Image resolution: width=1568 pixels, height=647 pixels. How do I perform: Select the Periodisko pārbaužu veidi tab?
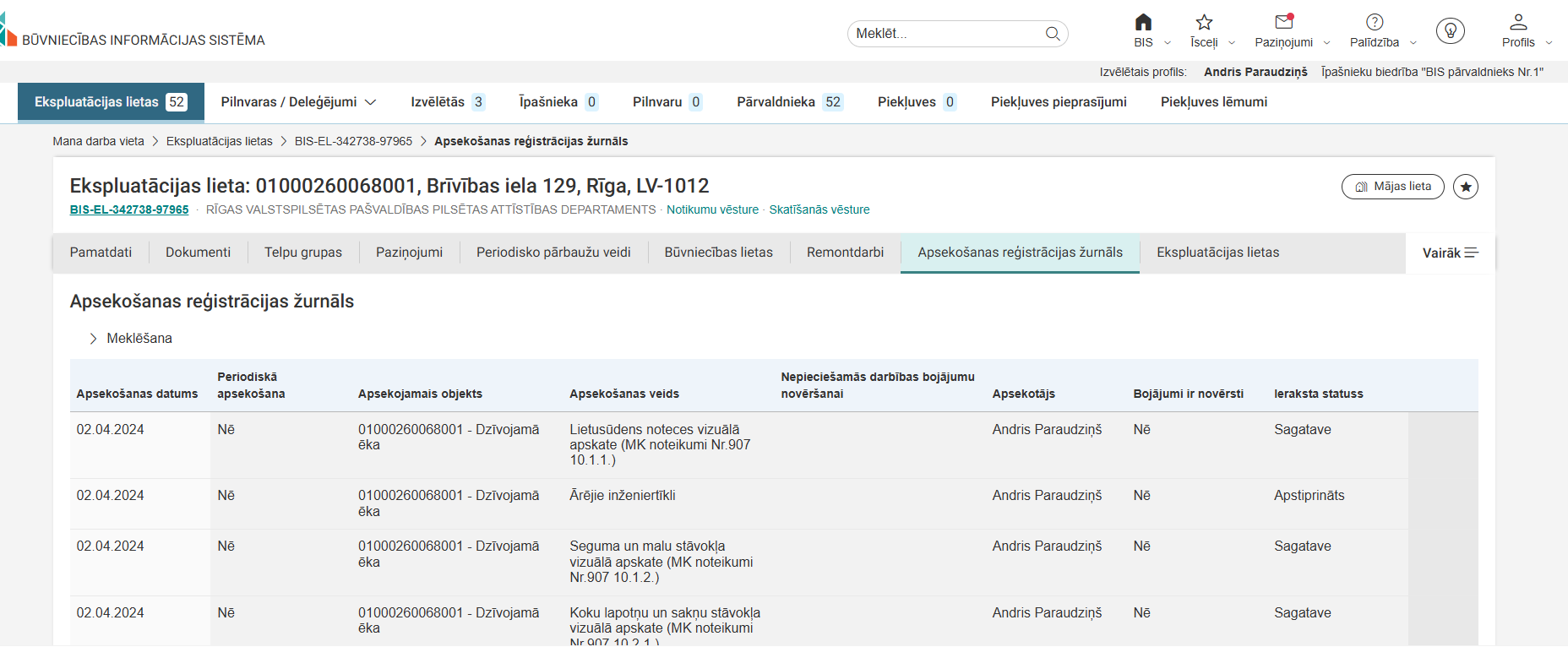tap(553, 253)
